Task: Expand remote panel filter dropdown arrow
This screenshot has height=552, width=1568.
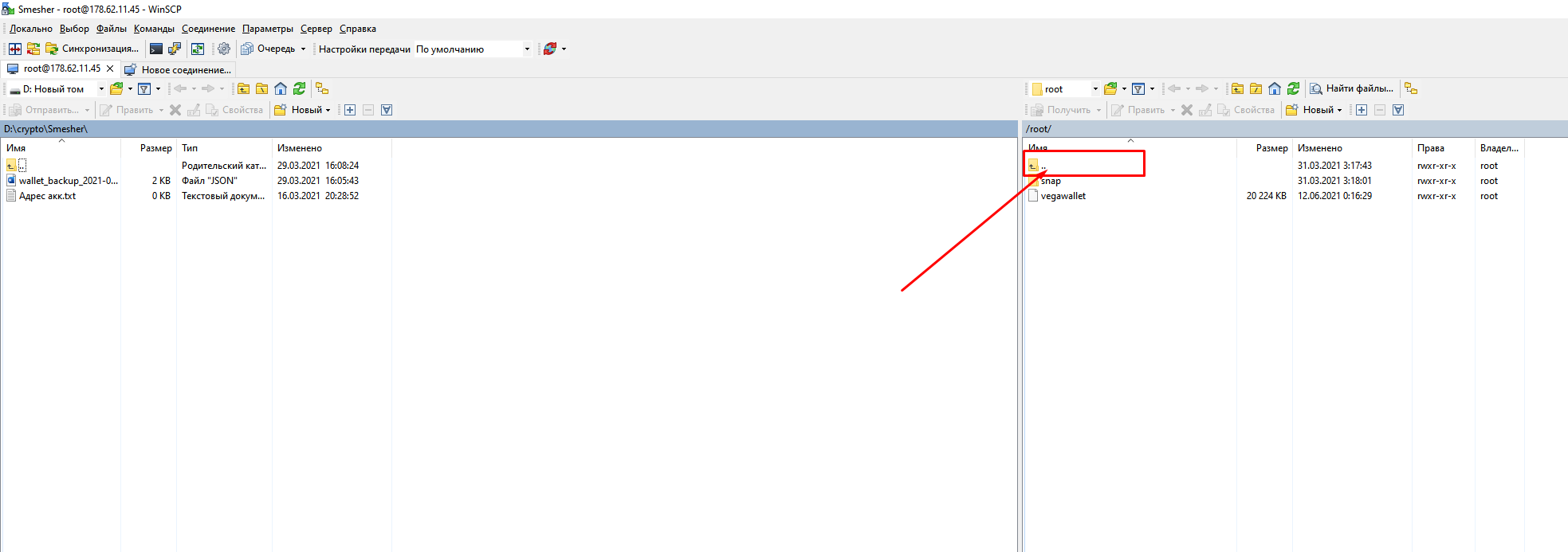Action: (x=1152, y=88)
